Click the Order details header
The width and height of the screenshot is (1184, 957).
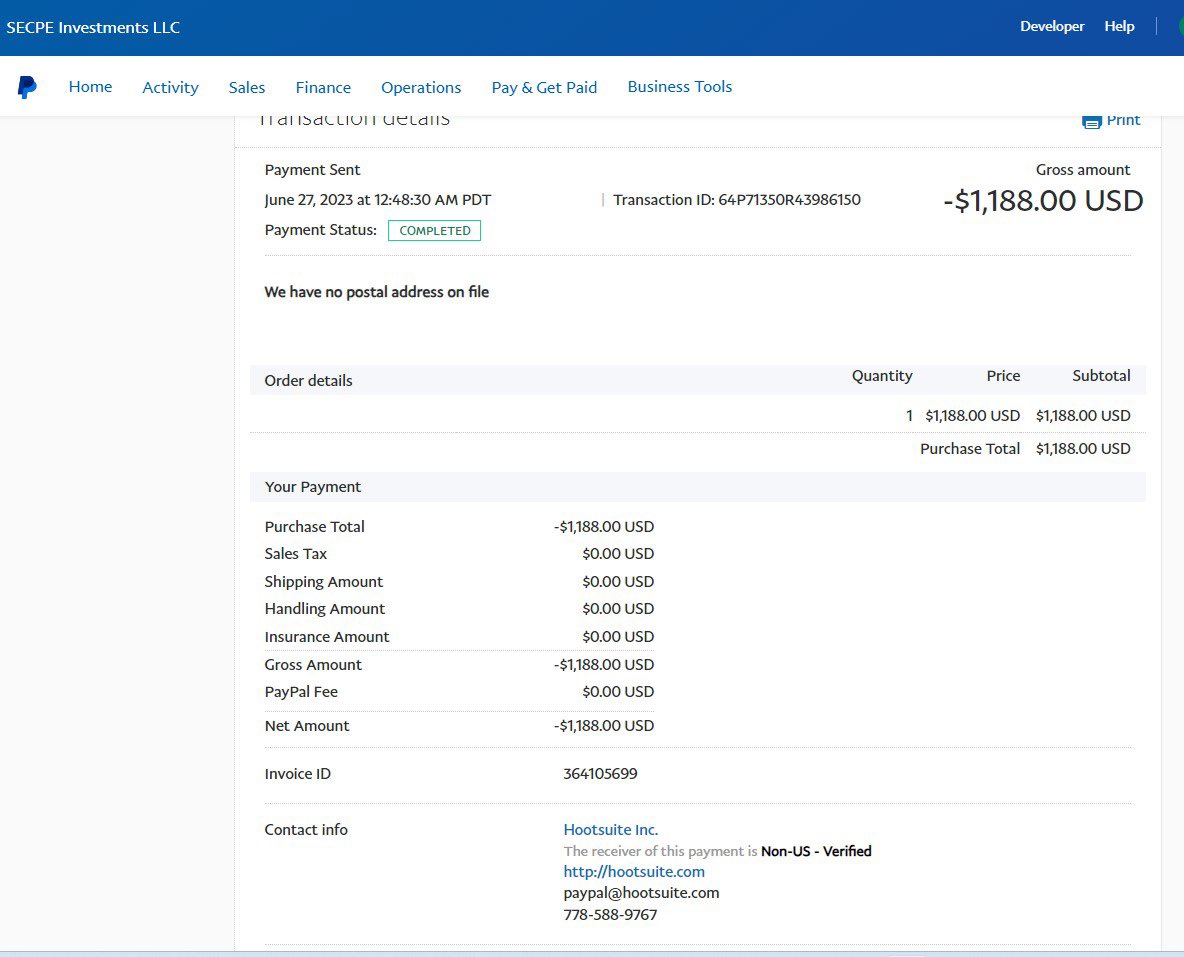tap(308, 381)
